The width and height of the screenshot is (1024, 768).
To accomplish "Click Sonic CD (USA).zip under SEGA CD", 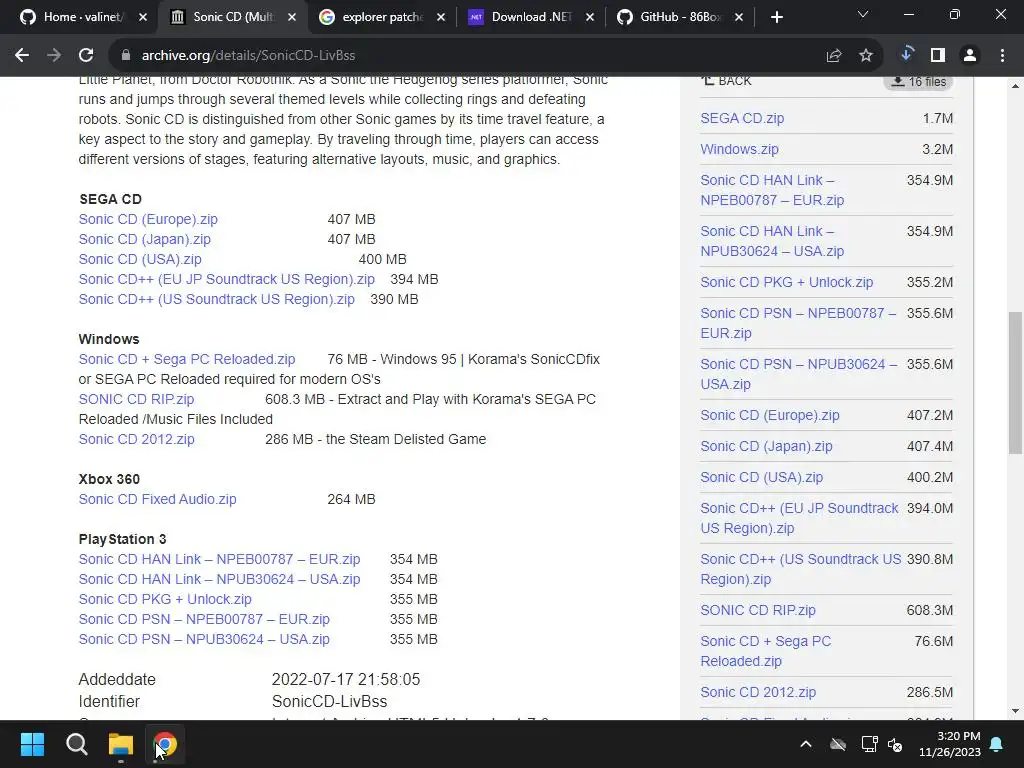I will pyautogui.click(x=140, y=259).
